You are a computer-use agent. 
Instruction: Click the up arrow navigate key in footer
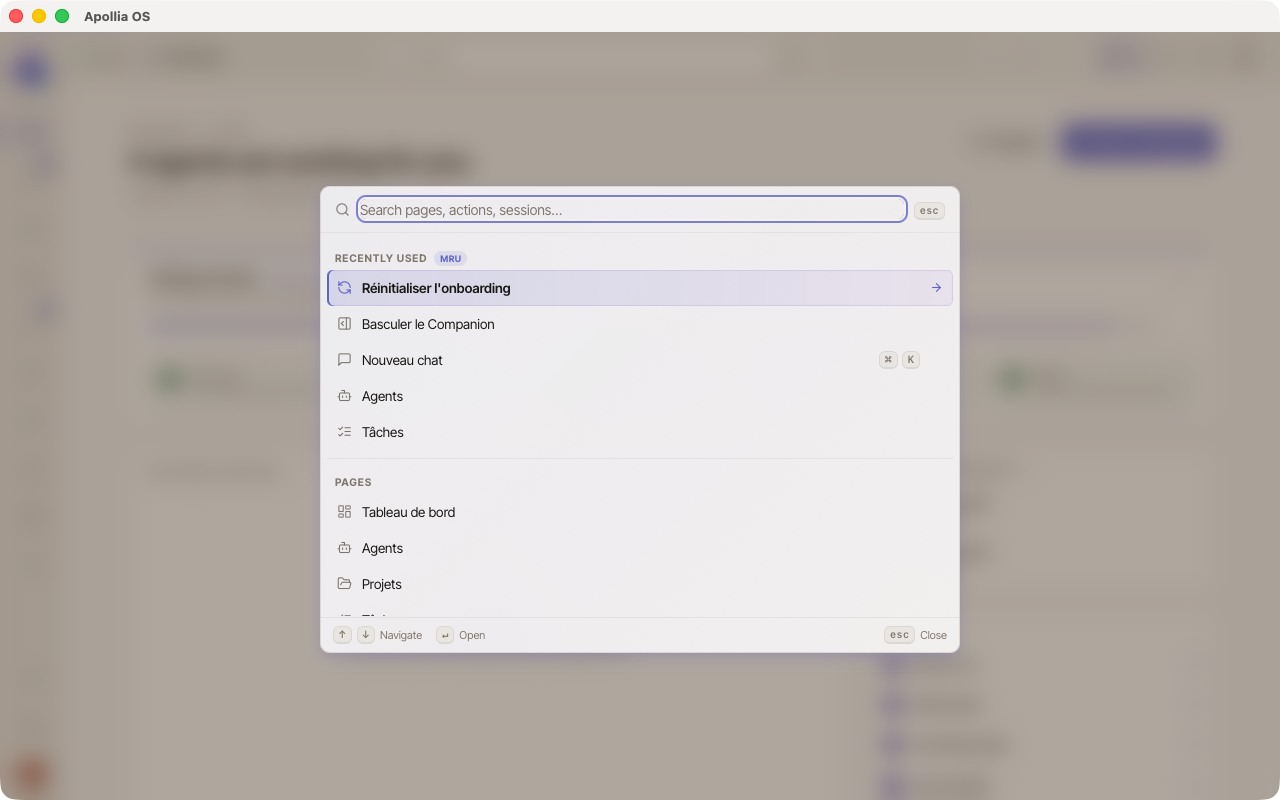[x=342, y=635]
